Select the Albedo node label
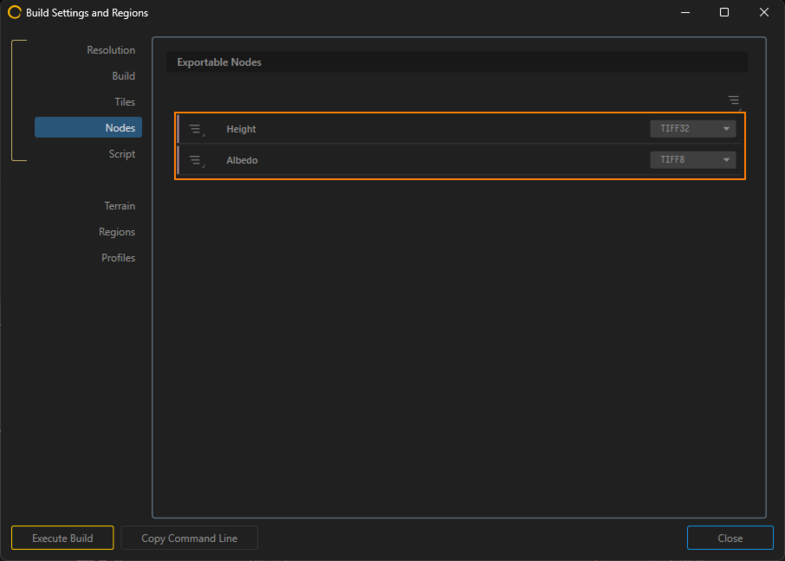The width and height of the screenshot is (785, 561). point(242,161)
